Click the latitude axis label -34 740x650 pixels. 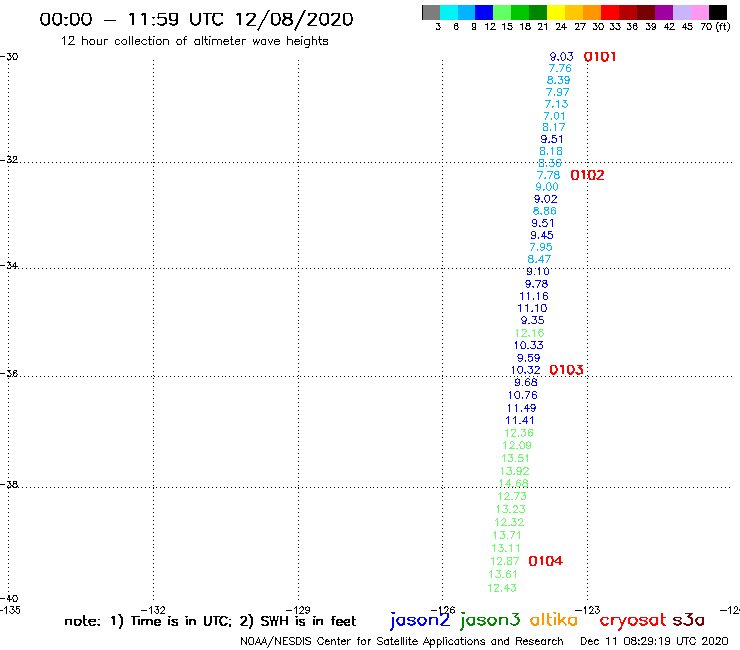tap(9, 266)
